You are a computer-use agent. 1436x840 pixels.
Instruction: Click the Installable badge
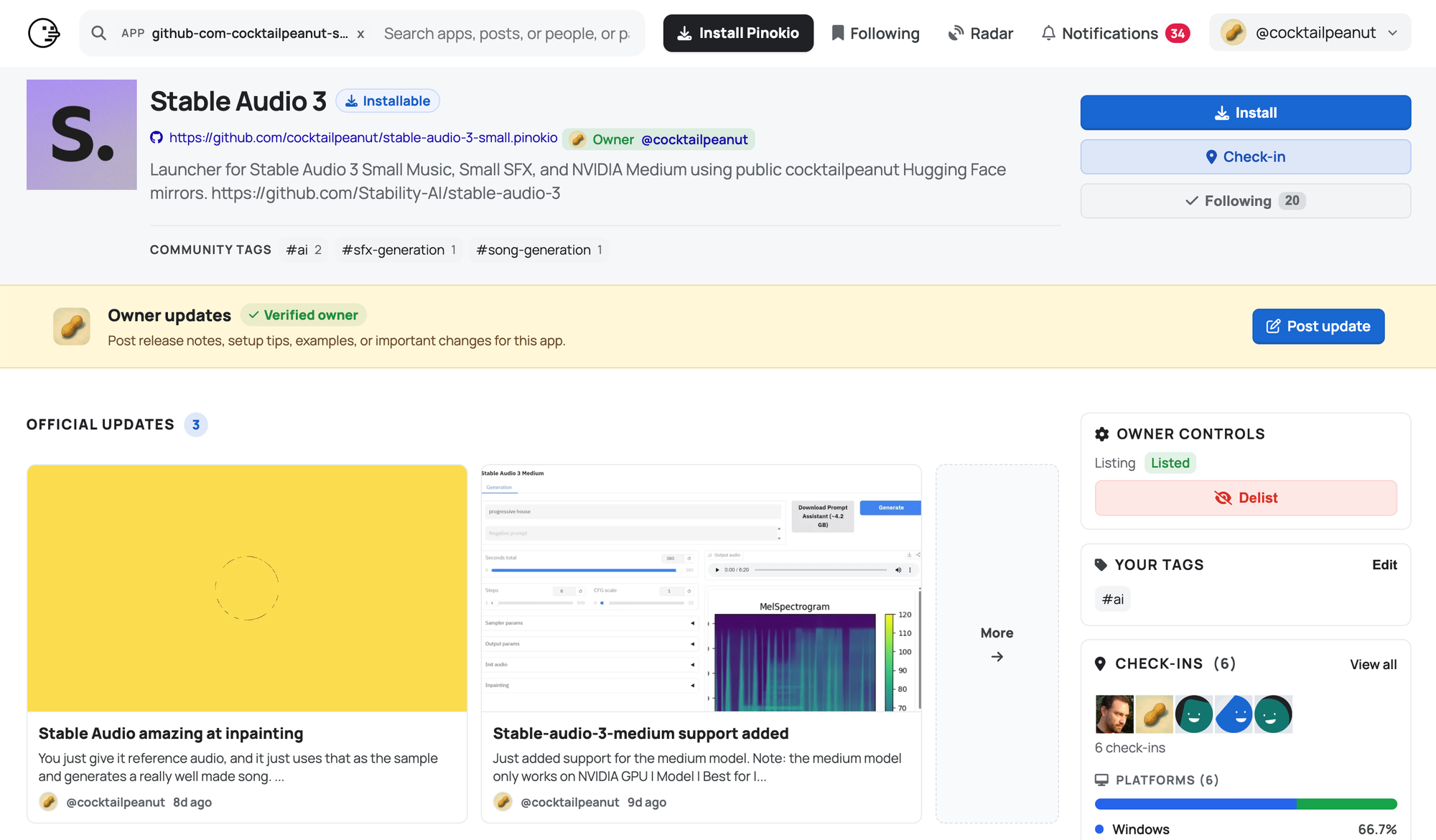[388, 101]
